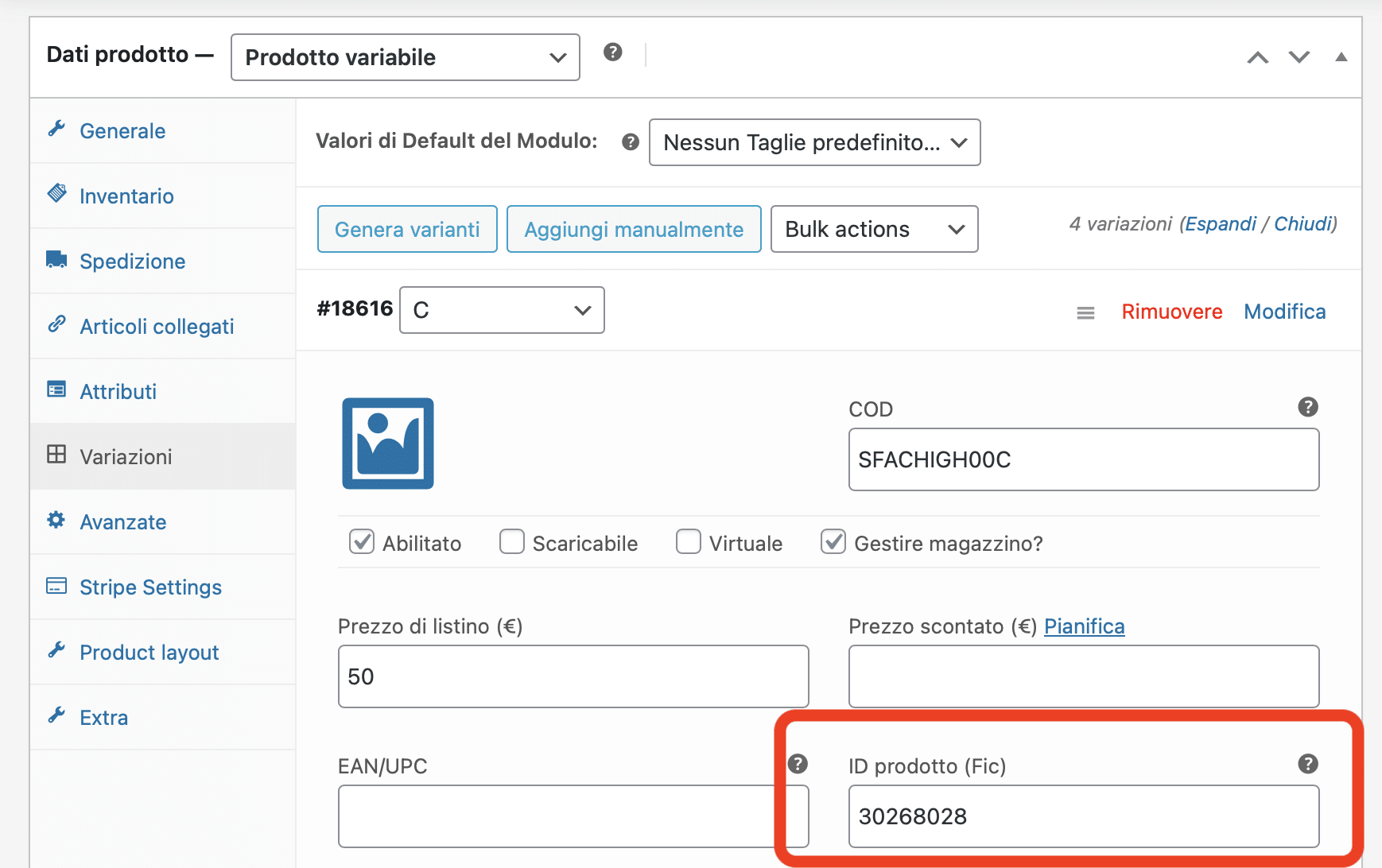Enable the Scaricabile checkbox
The image size is (1382, 868).
pyautogui.click(x=512, y=542)
